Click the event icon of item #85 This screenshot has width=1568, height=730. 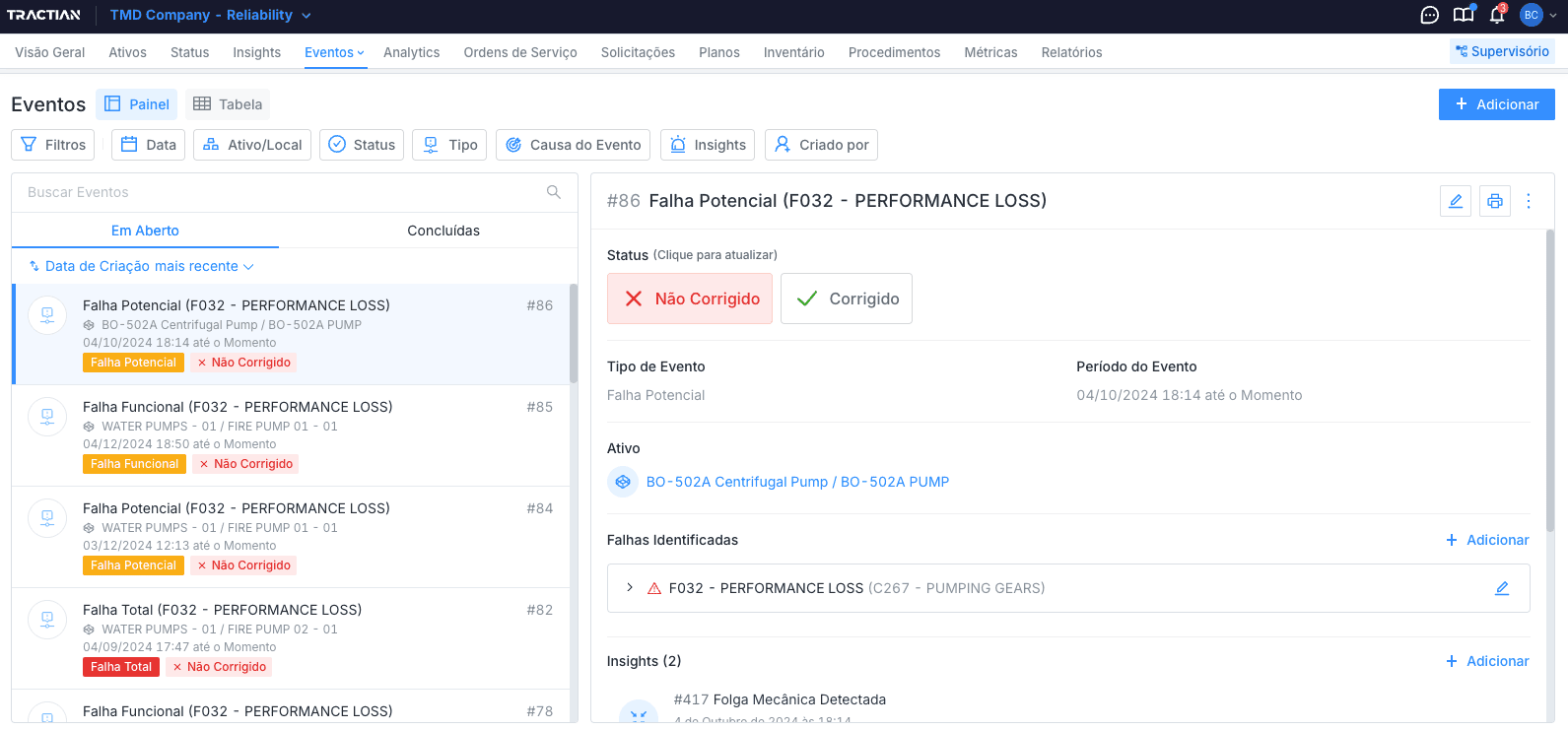[47, 417]
